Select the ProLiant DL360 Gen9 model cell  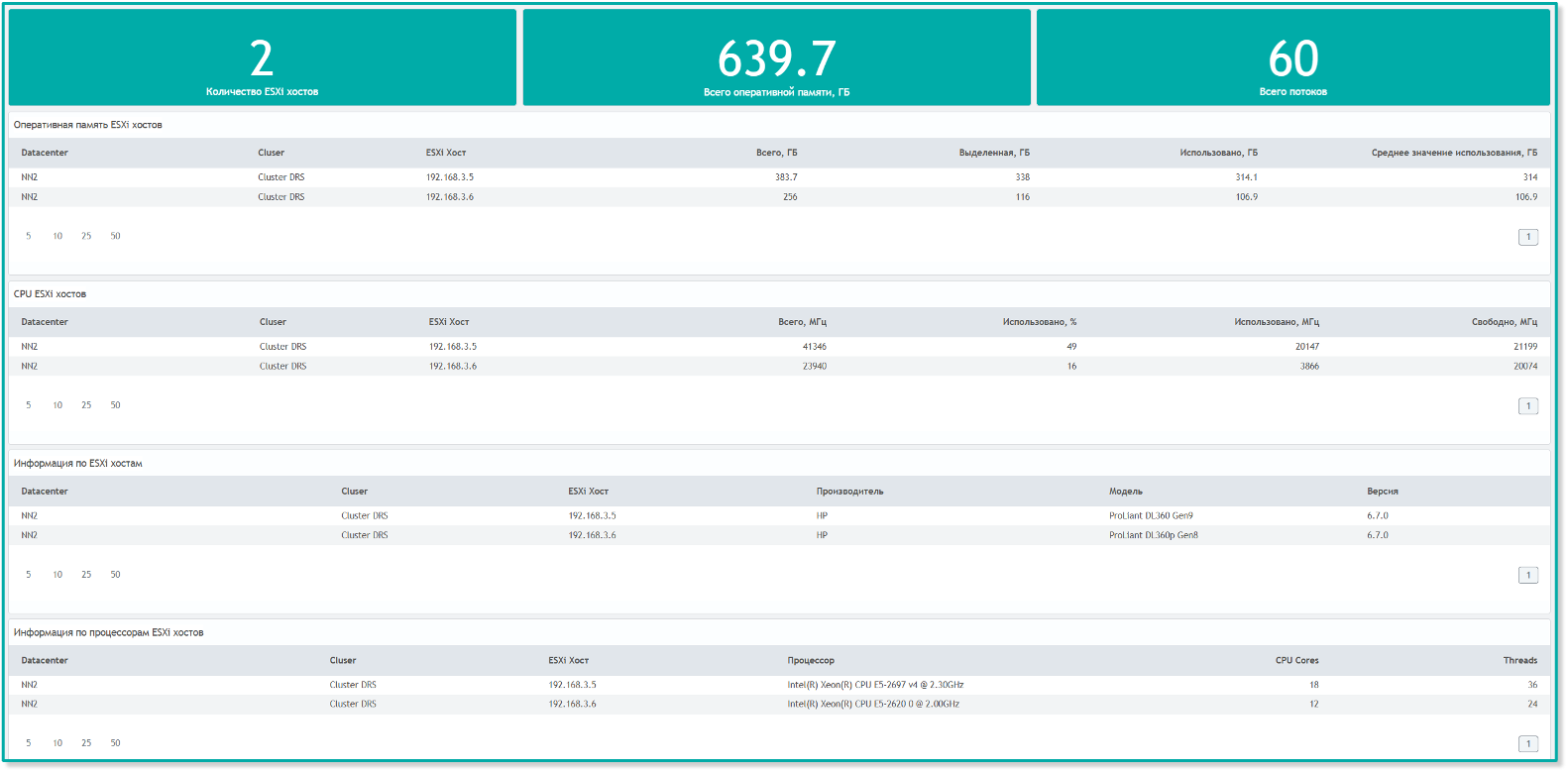pos(1151,516)
